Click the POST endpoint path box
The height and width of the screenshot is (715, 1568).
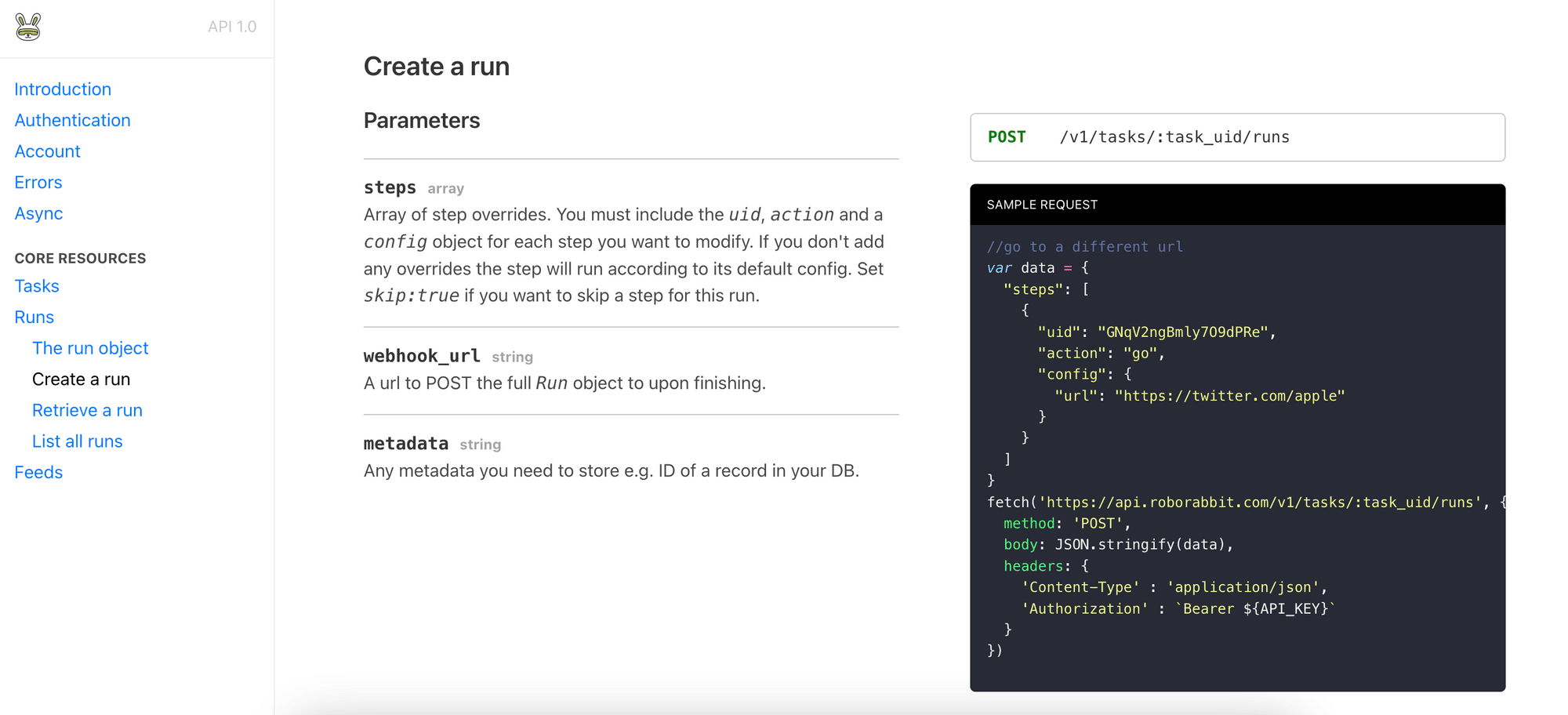coord(1236,137)
